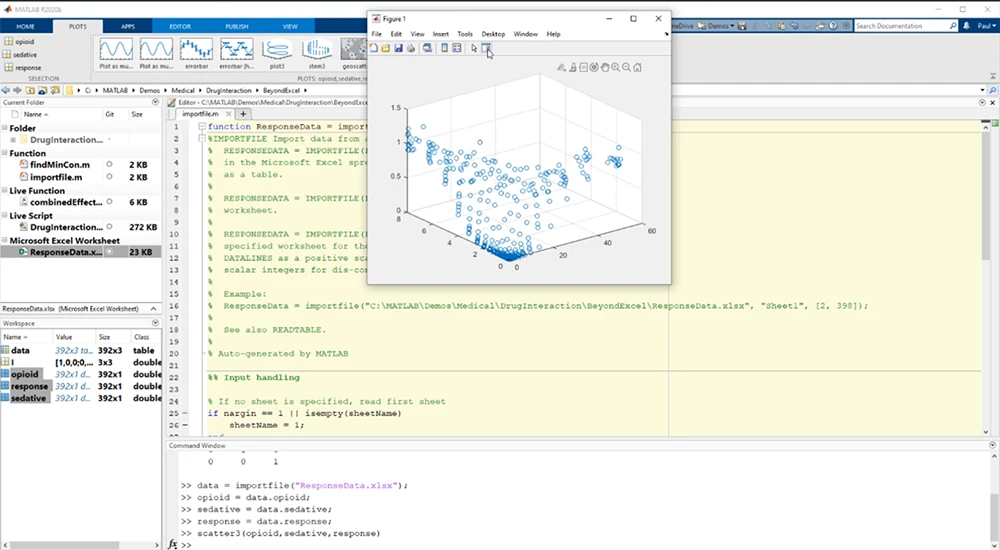
Task: Click the undo arrow in the quick access toolbar
Action: point(794,26)
